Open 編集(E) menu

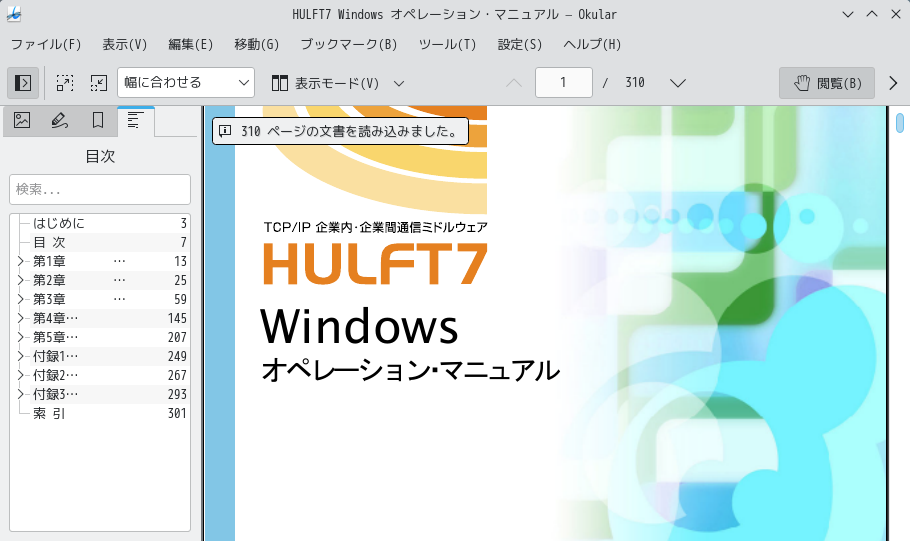click(190, 44)
